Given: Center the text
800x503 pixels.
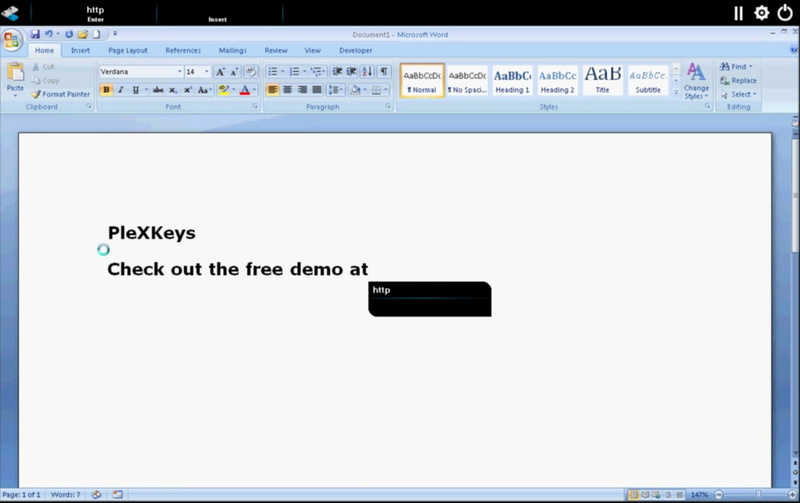Looking at the screenshot, I should click(288, 90).
